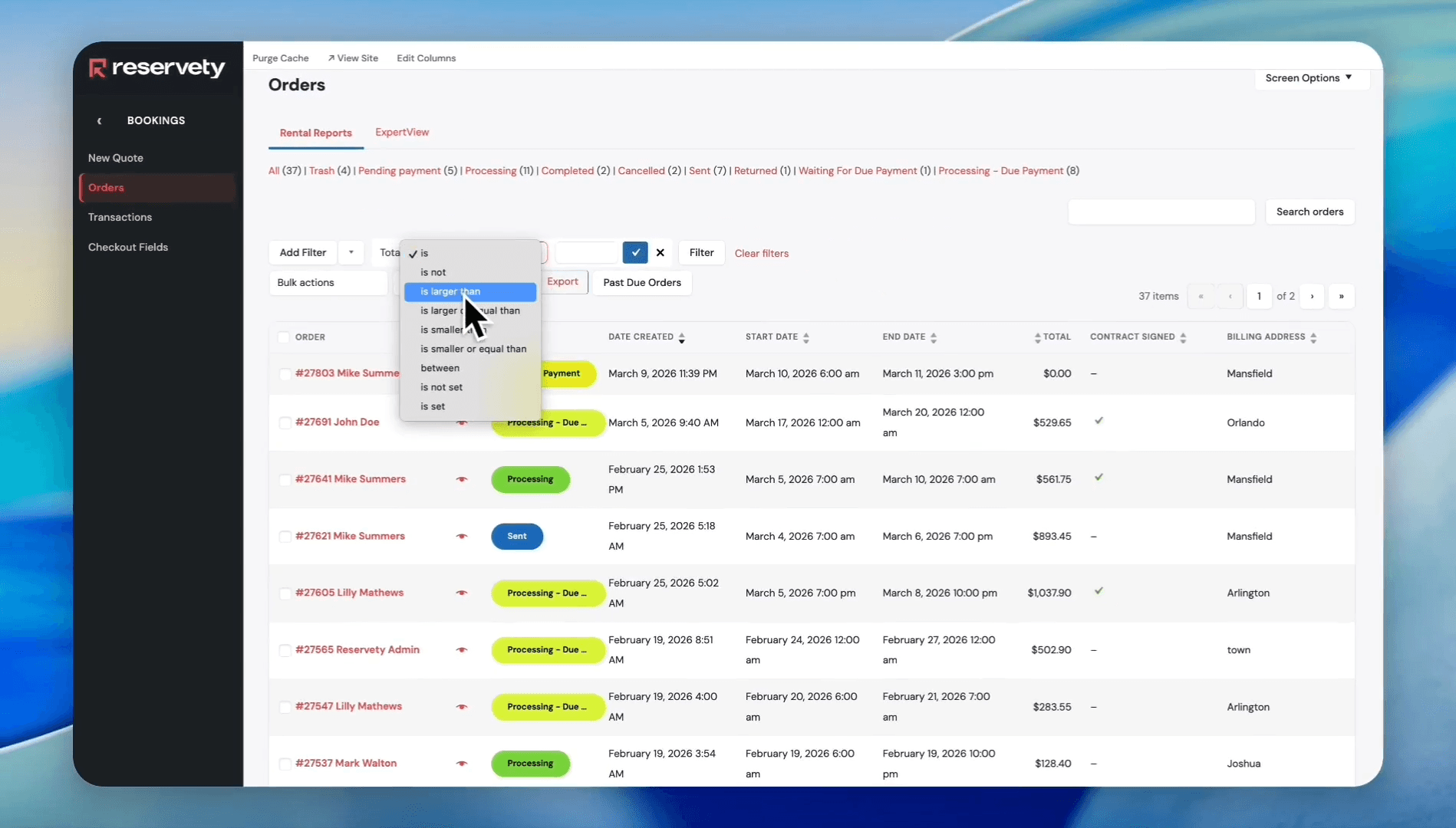Preview order #27537 Mark Walton eye icon
Image resolution: width=1456 pixels, height=828 pixels.
462,763
